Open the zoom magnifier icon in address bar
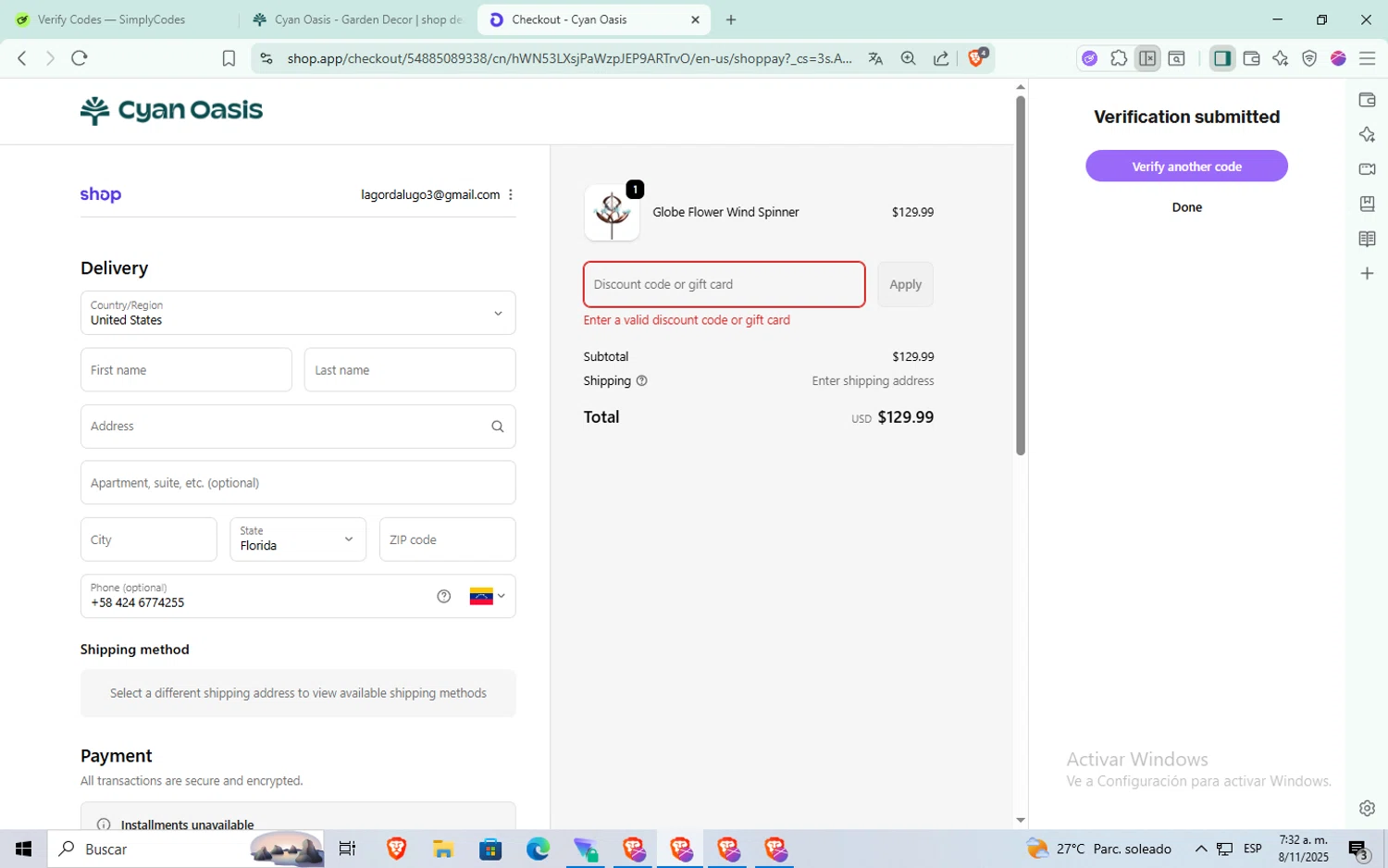The width and height of the screenshot is (1388, 868). [909, 58]
